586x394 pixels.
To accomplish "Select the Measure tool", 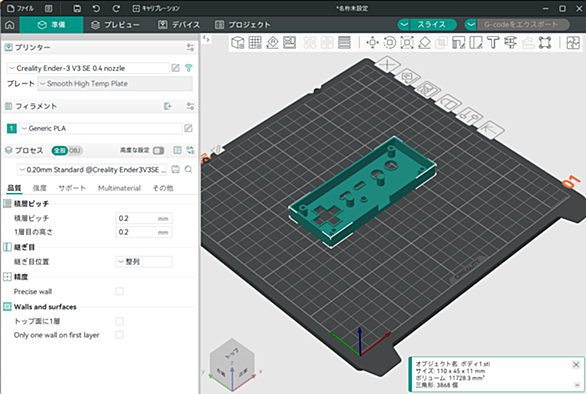I will [511, 43].
